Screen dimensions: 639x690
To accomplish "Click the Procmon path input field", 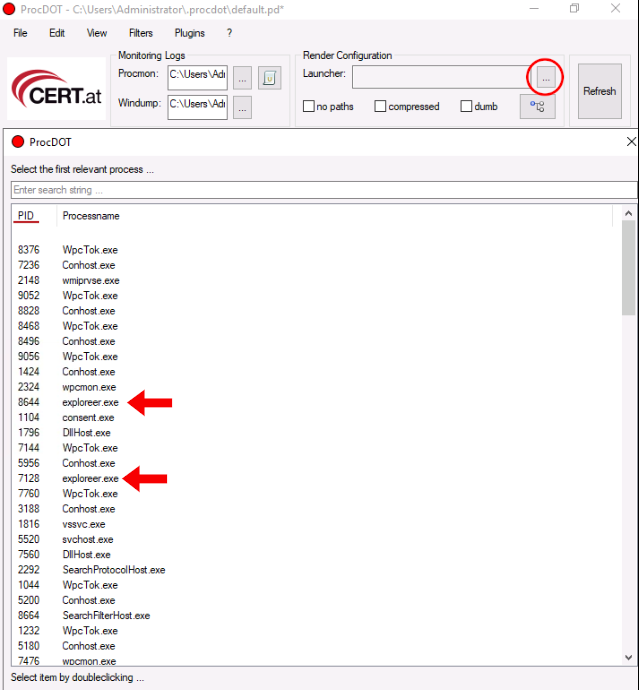I will [198, 78].
